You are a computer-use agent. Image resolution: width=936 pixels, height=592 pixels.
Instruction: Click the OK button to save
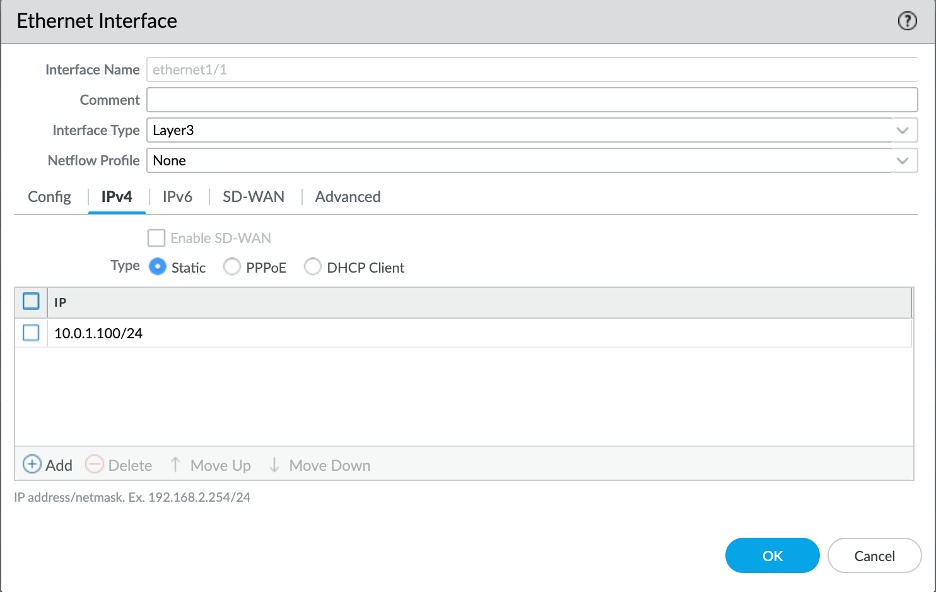772,555
